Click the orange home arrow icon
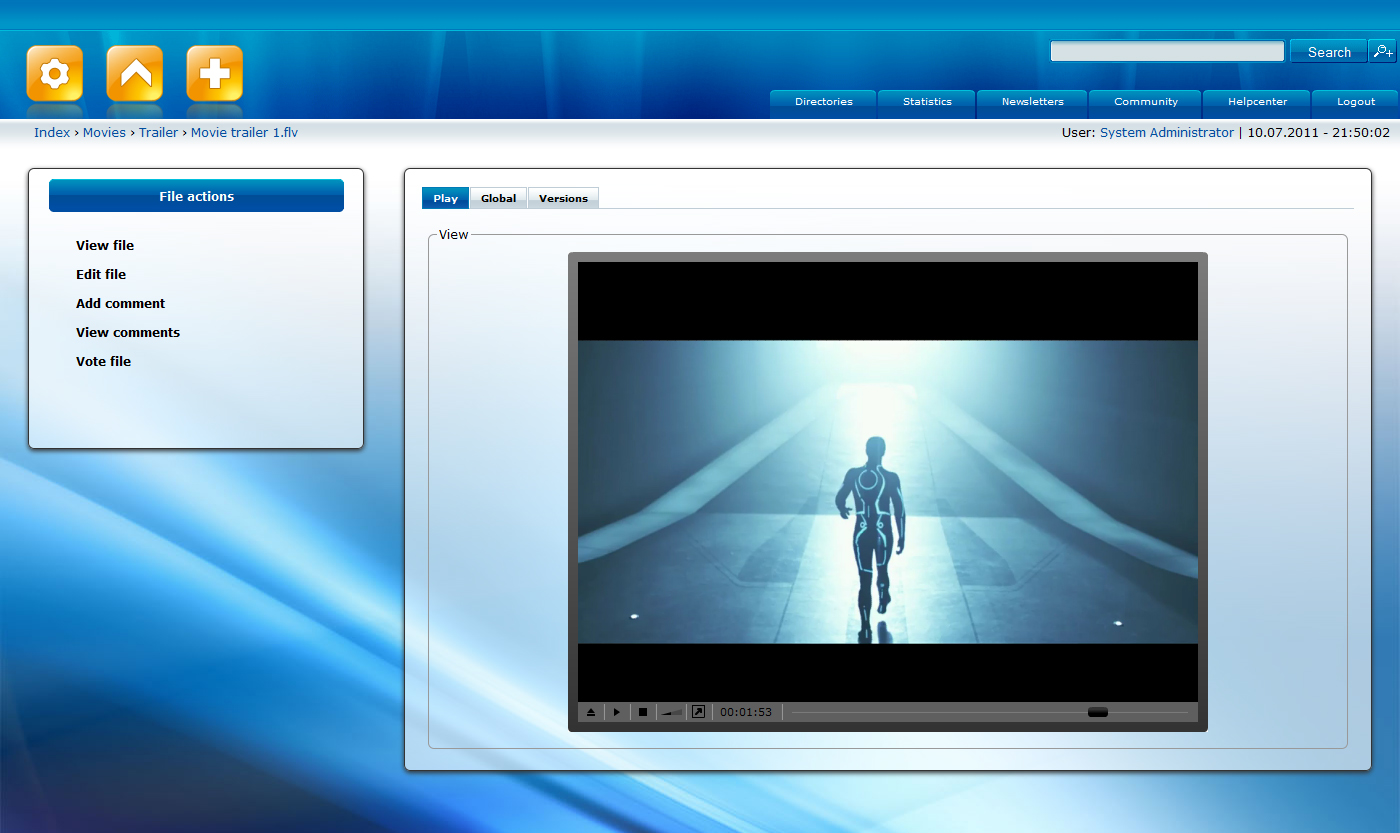 click(135, 73)
